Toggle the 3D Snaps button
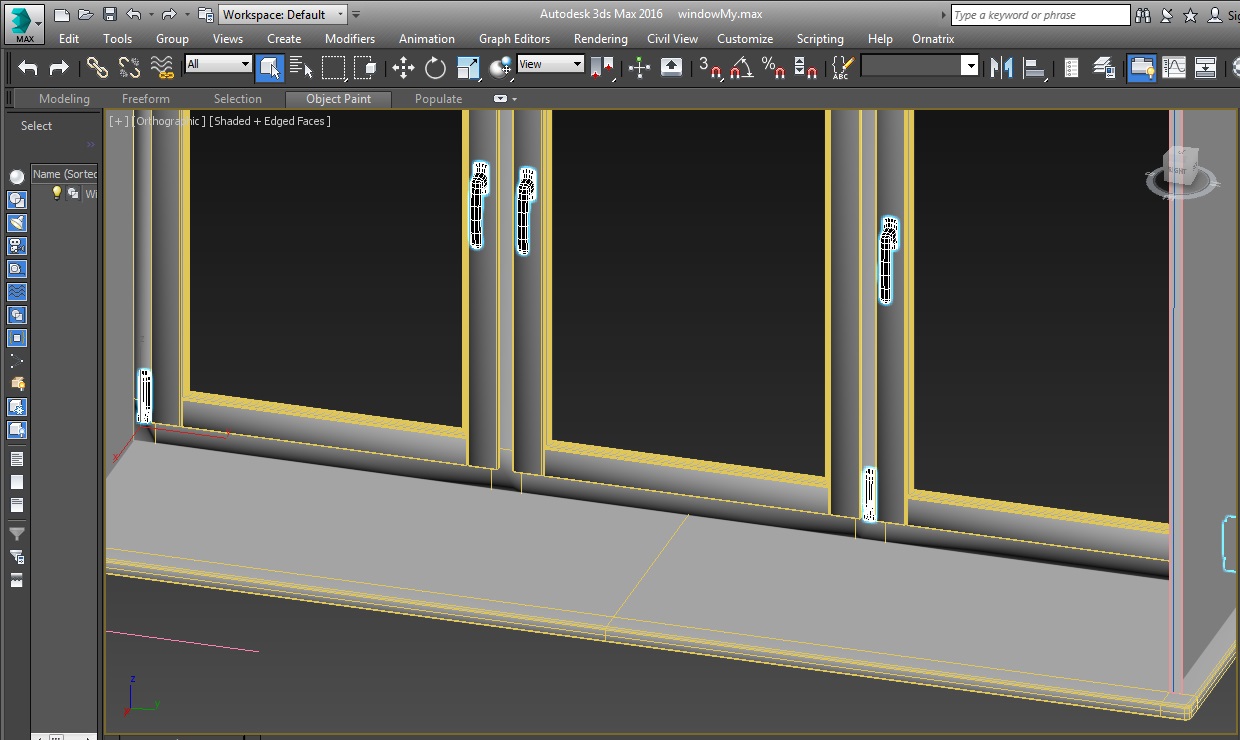Screen dimensions: 1240x740 coord(709,67)
